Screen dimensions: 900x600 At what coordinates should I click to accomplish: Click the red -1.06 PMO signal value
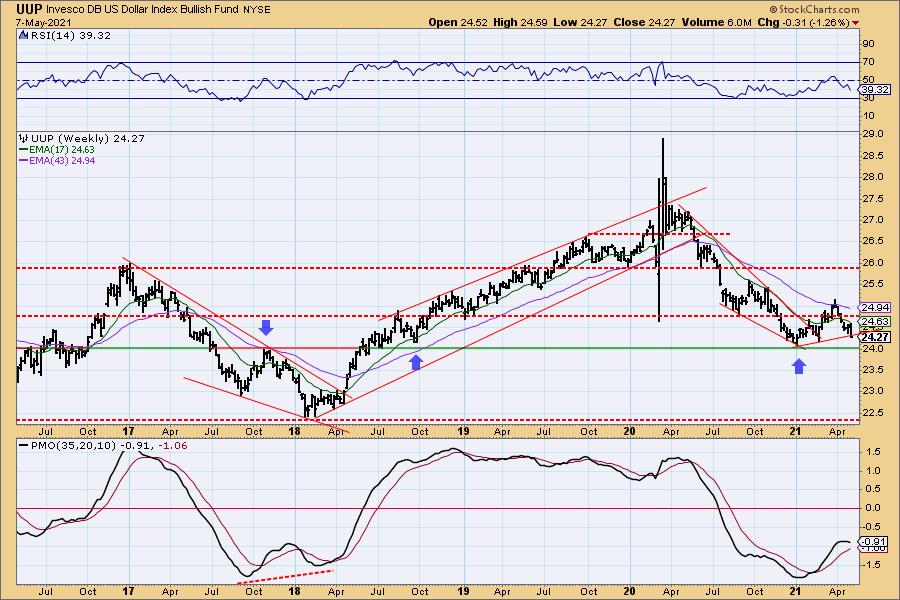click(x=173, y=446)
